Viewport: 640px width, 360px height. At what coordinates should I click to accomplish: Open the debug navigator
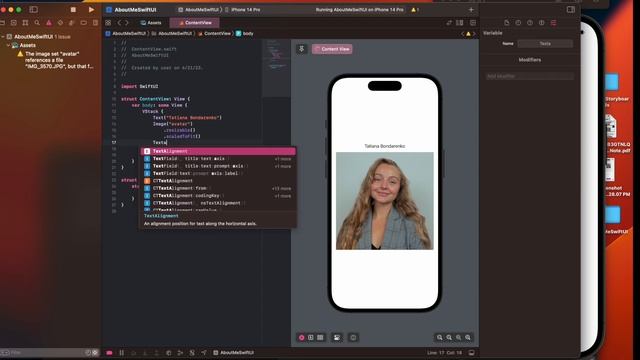click(x=72, y=23)
